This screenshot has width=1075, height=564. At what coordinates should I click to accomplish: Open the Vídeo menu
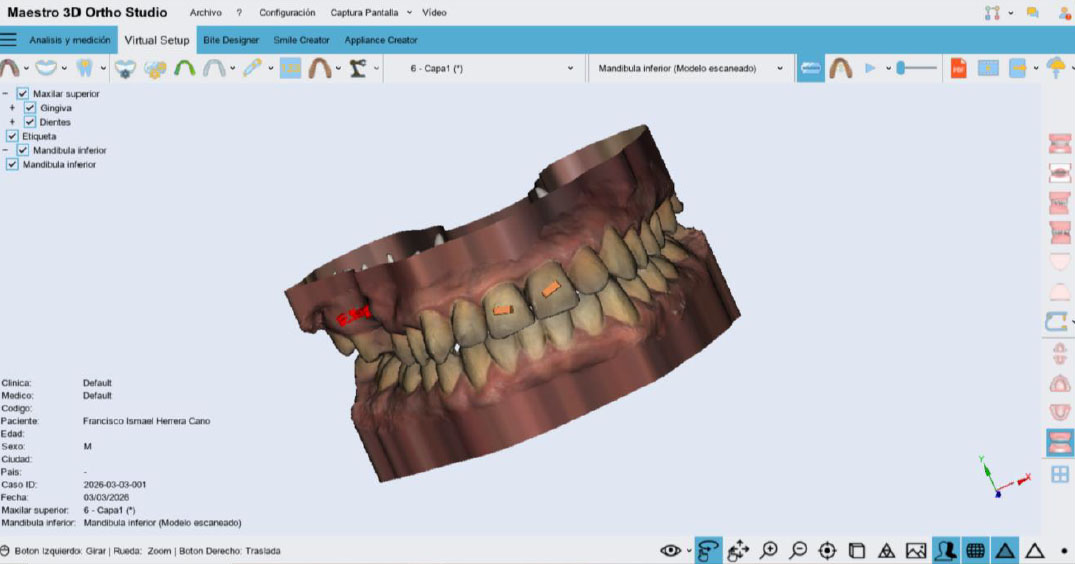click(x=434, y=12)
